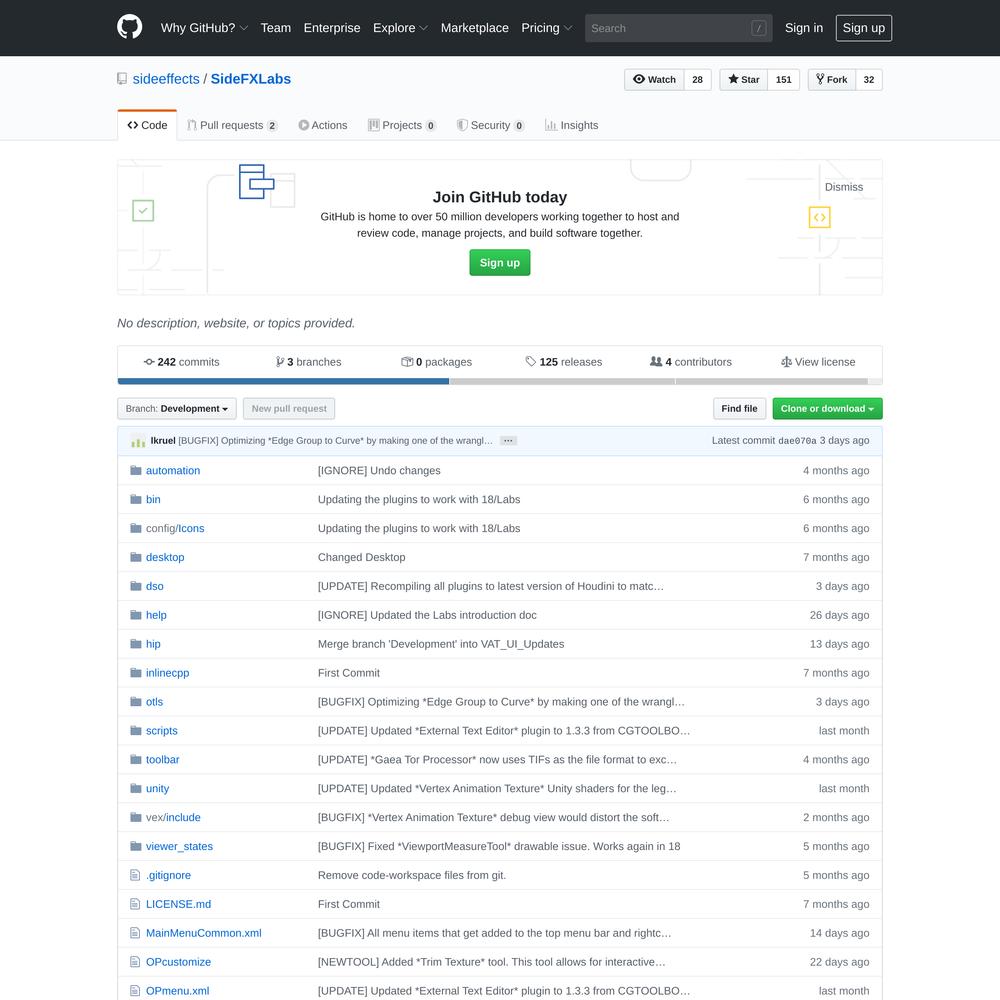Dismiss the Join GitHub banner
Image resolution: width=1000 pixels, height=1000 pixels.
pos(844,187)
